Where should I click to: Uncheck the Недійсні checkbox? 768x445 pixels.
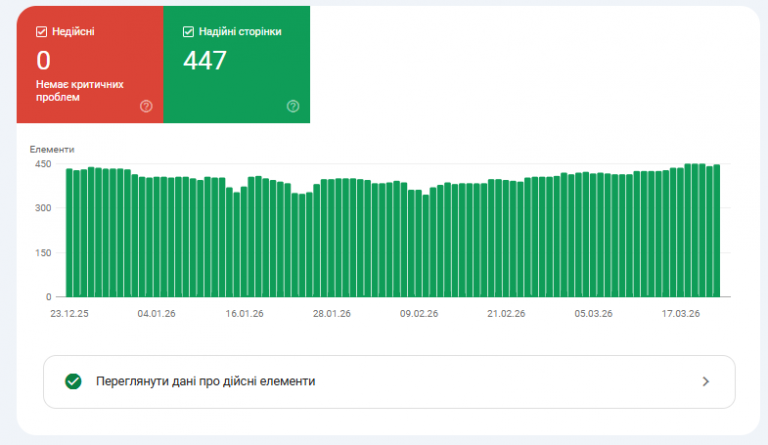coord(41,32)
